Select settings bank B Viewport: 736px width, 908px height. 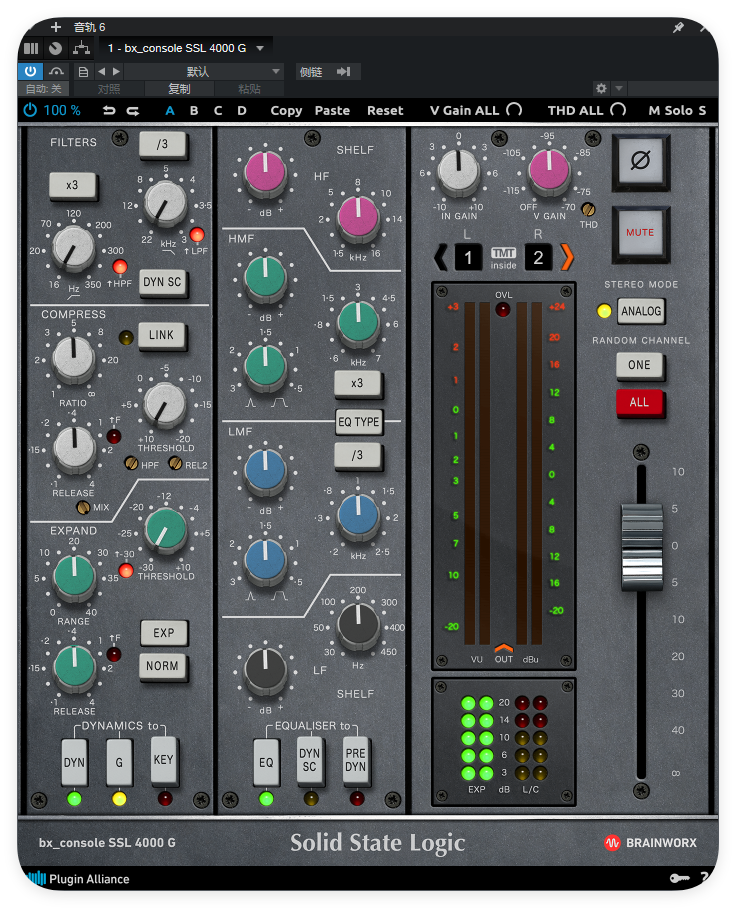point(194,111)
